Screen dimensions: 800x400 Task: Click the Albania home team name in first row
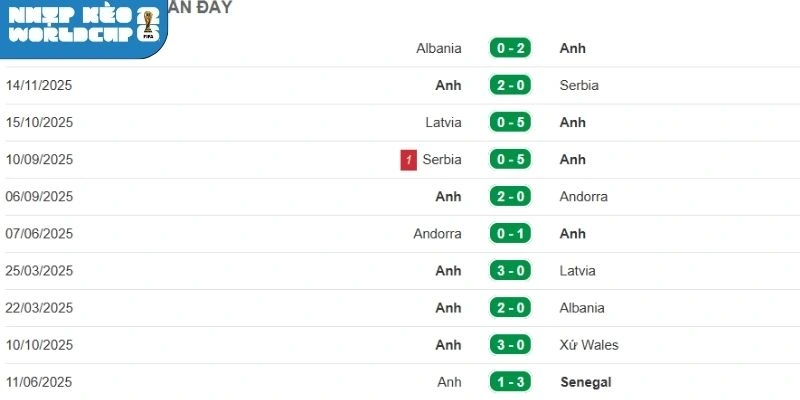(x=439, y=48)
